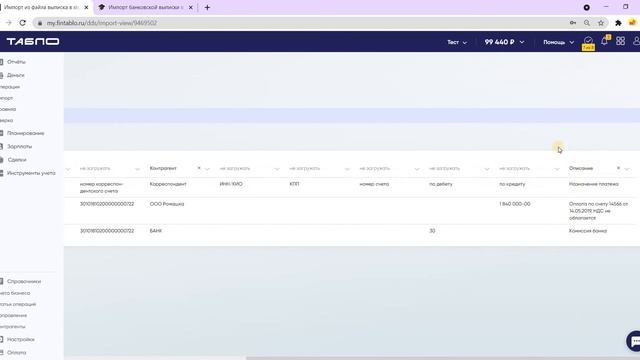Switch to "Импорт банковской выписки" browser tab
The height and width of the screenshot is (360, 640).
145,7
